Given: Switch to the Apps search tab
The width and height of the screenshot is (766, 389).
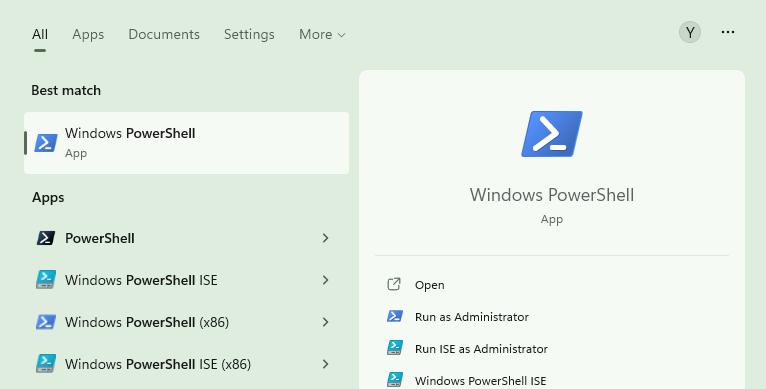Looking at the screenshot, I should click(x=88, y=34).
